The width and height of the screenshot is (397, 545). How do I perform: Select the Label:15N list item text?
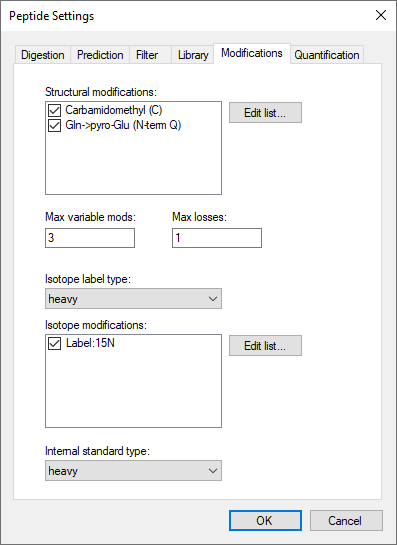[x=90, y=343]
